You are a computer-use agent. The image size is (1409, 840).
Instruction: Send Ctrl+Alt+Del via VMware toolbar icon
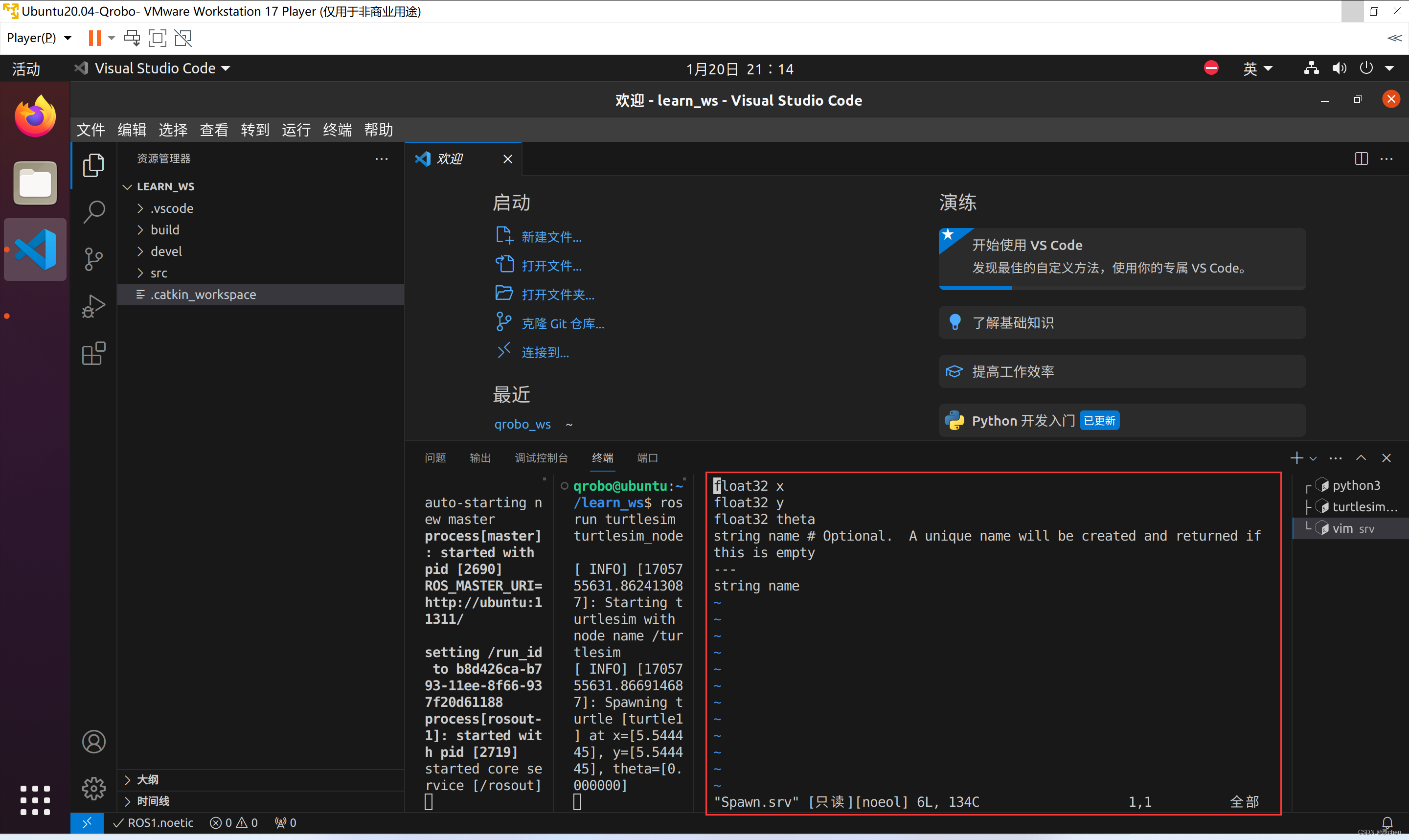click(x=132, y=38)
